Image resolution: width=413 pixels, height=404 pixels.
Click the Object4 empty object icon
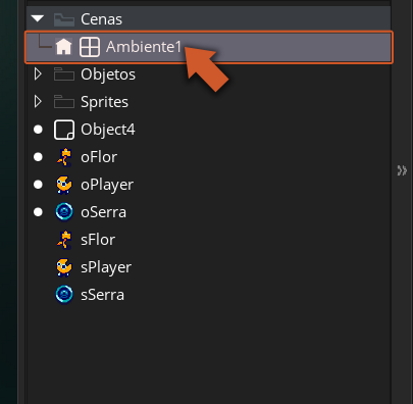pyautogui.click(x=64, y=129)
